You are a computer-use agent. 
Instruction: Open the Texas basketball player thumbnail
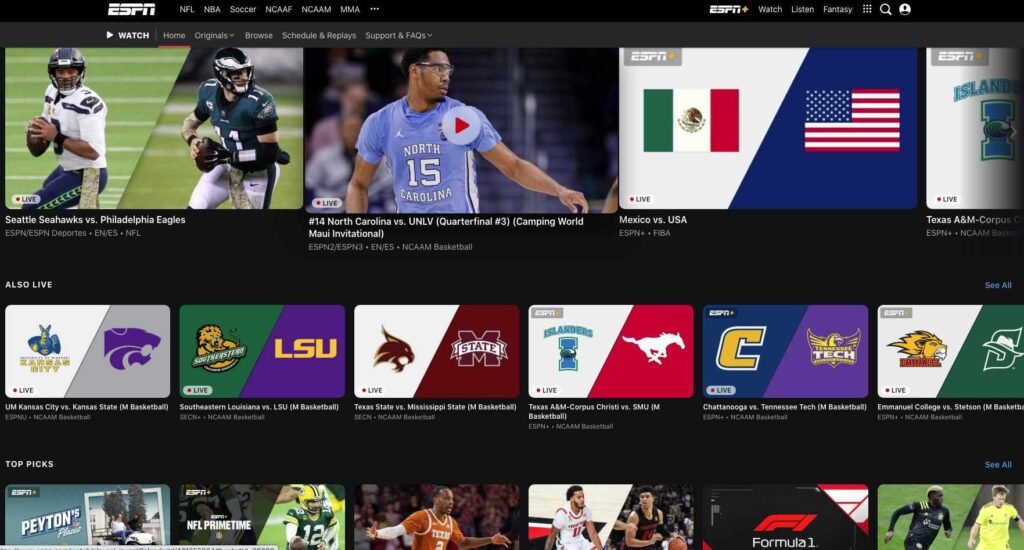pyautogui.click(x=436, y=516)
